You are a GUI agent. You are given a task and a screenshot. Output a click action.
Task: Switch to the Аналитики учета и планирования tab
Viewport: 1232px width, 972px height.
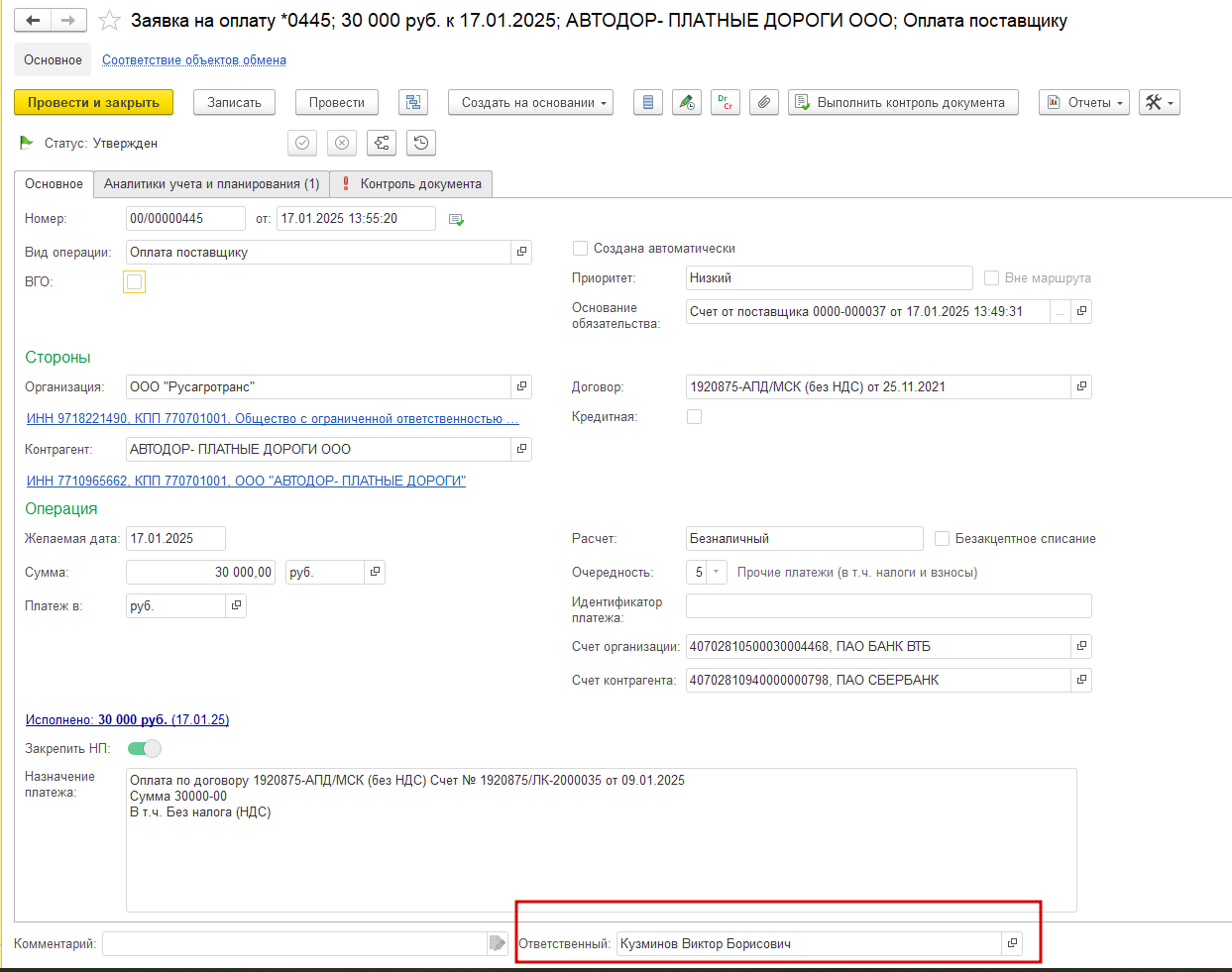(211, 184)
